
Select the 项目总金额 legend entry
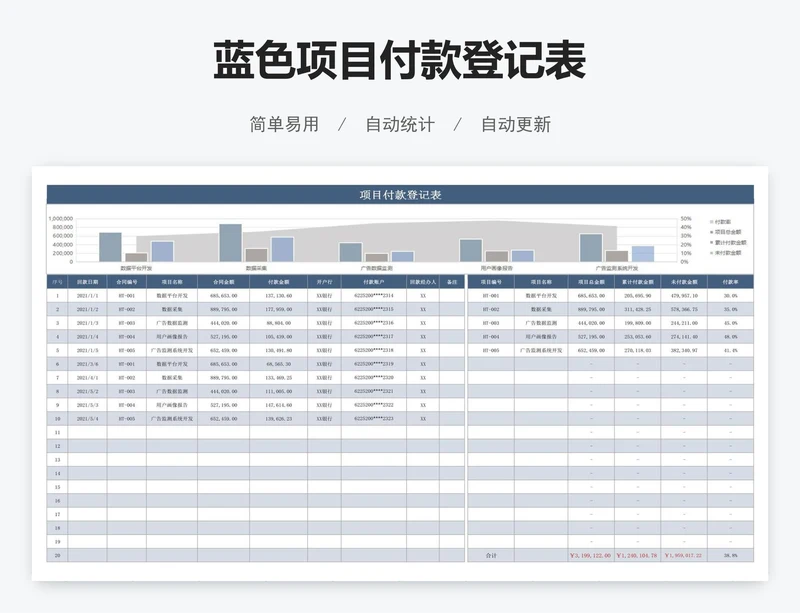(727, 232)
